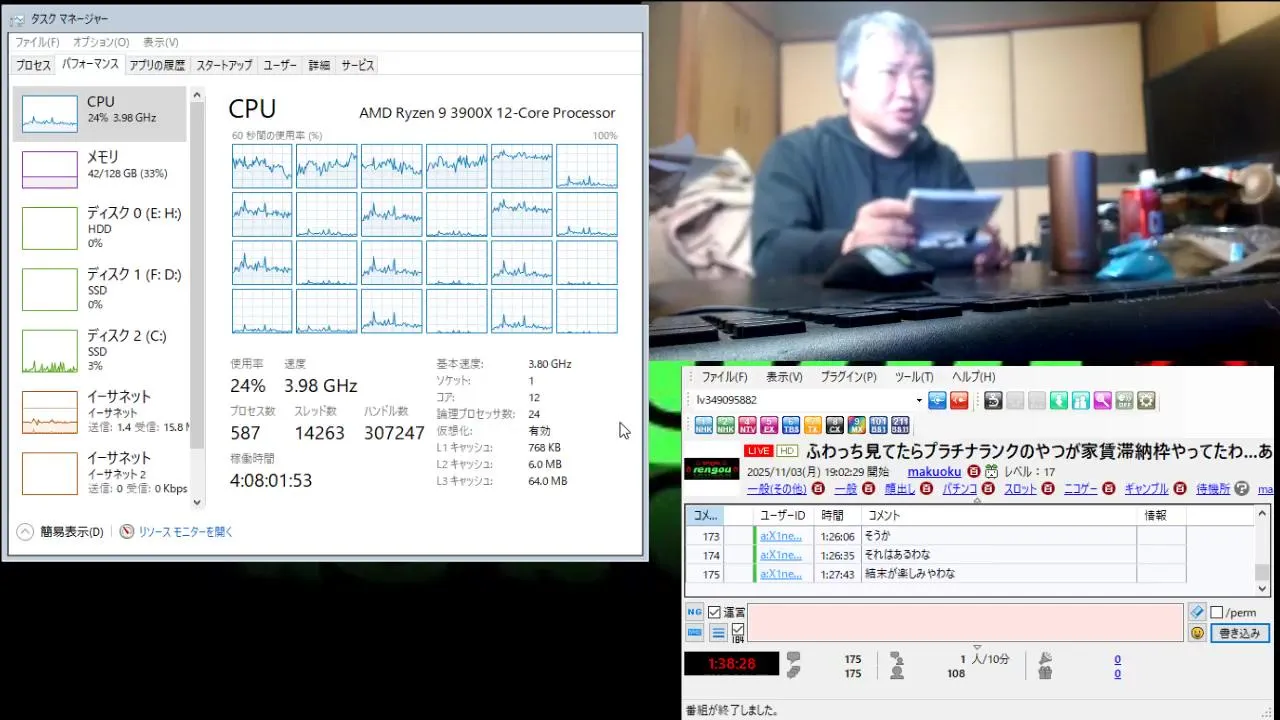The width and height of the screenshot is (1280, 720).
Task: Click the green download arrow icon
Action: [x=1059, y=400]
